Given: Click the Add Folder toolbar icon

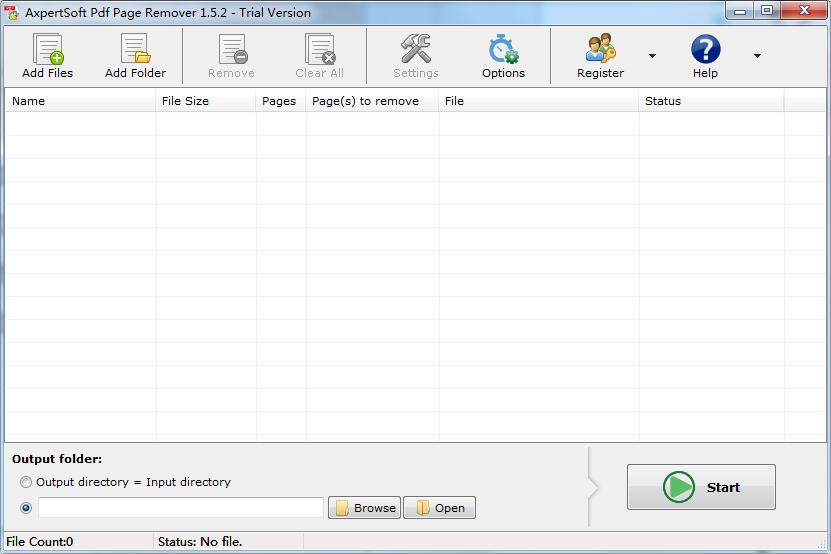Looking at the screenshot, I should tap(135, 49).
